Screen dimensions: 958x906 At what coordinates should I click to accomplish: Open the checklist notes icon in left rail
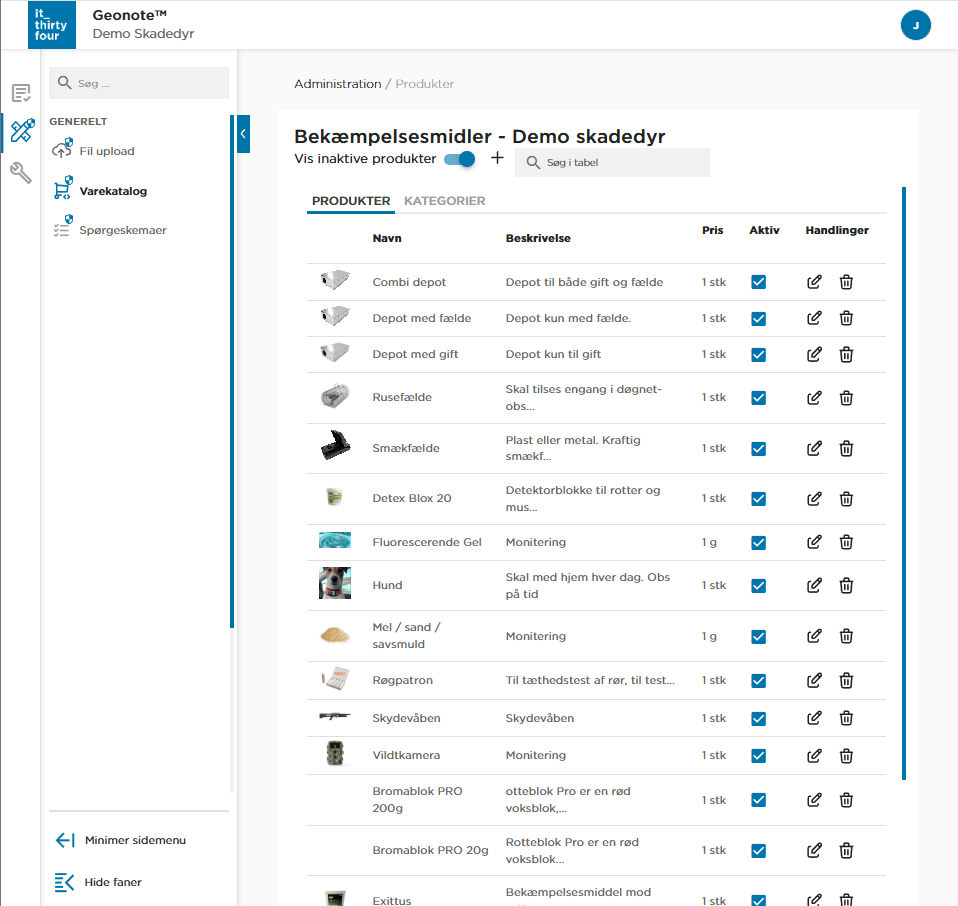pos(21,94)
